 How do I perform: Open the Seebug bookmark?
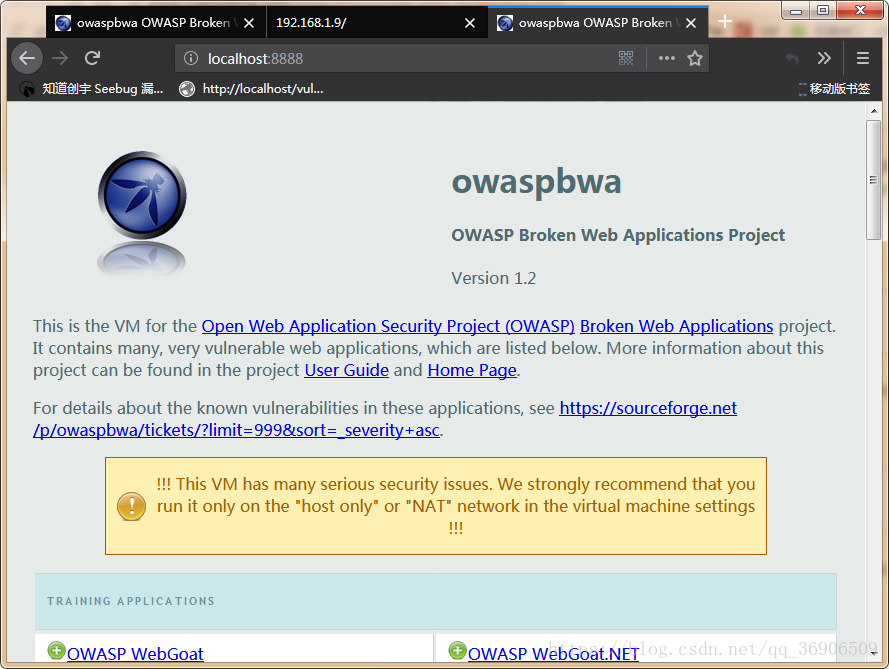coord(92,88)
